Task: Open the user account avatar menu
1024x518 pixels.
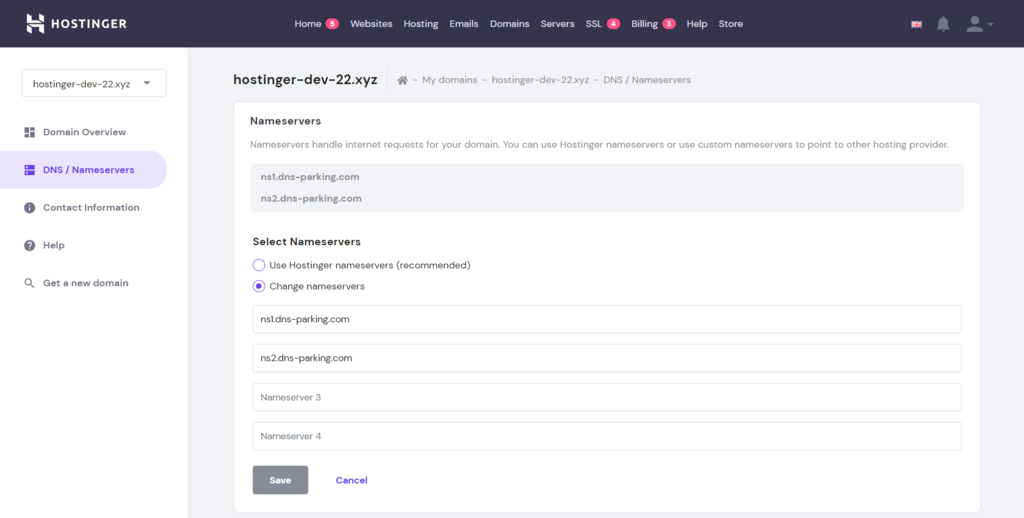Action: point(980,24)
